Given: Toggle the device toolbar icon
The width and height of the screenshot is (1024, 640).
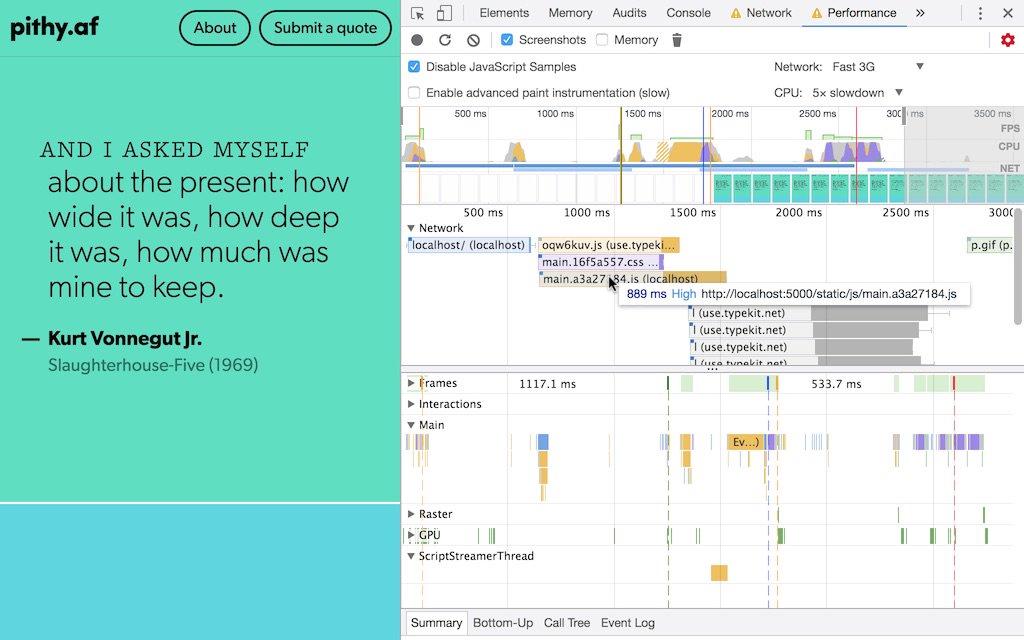Looking at the screenshot, I should [x=444, y=13].
